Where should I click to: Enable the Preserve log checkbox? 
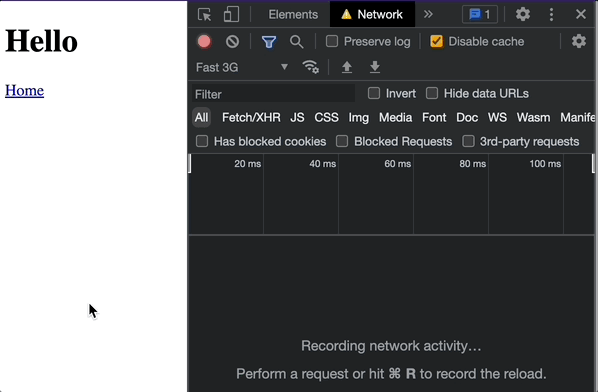pyautogui.click(x=332, y=41)
